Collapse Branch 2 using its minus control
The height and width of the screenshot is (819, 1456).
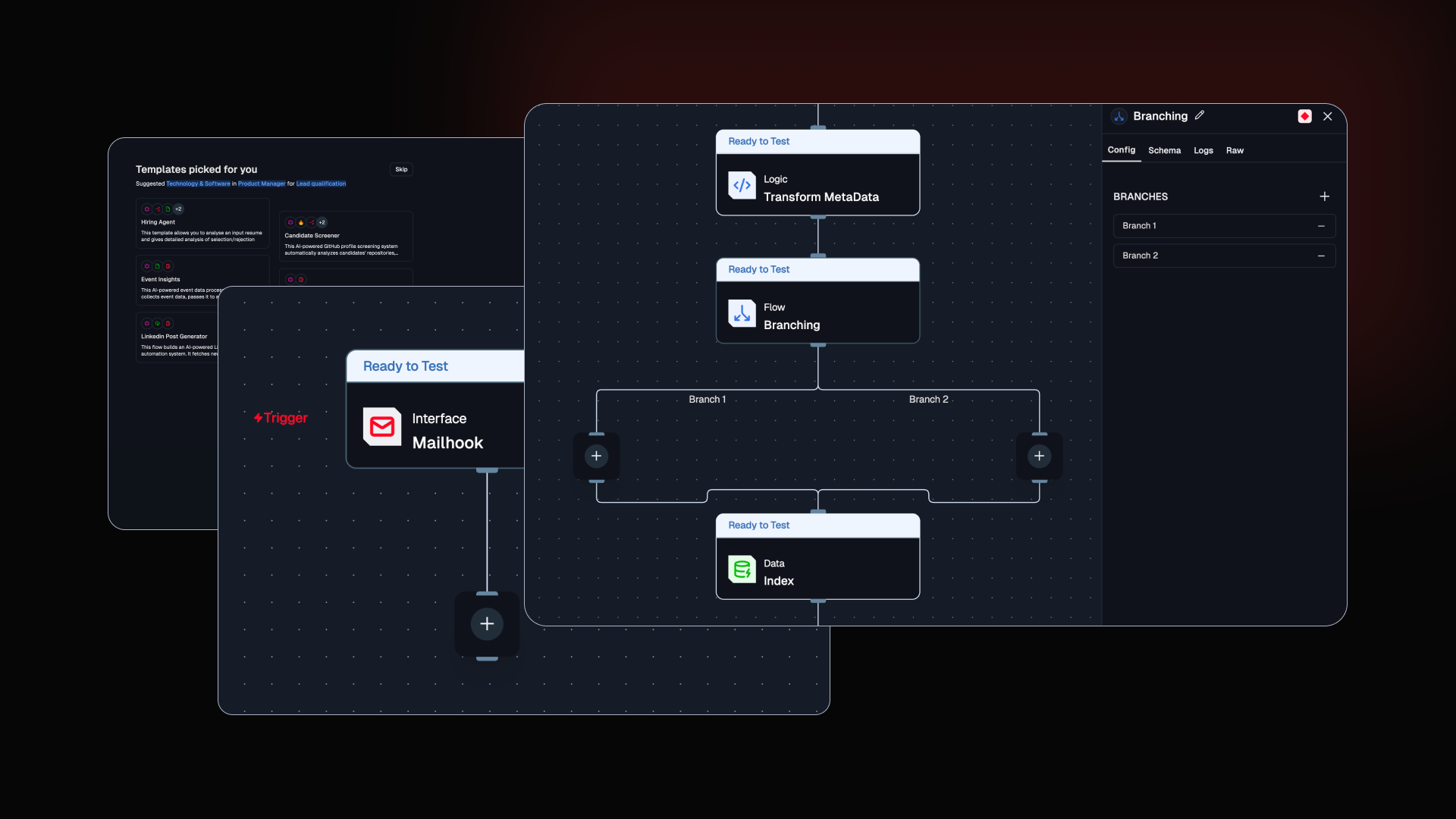pos(1321,256)
